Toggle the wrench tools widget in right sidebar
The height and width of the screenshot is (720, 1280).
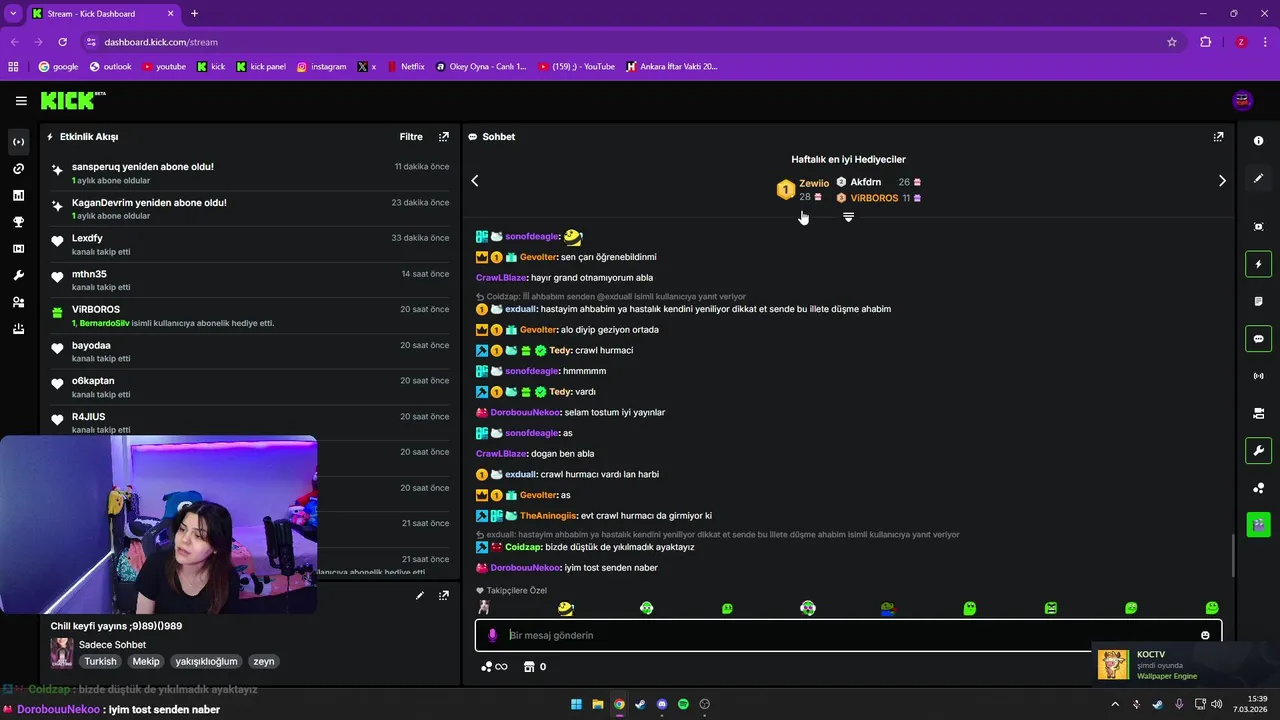click(1259, 451)
